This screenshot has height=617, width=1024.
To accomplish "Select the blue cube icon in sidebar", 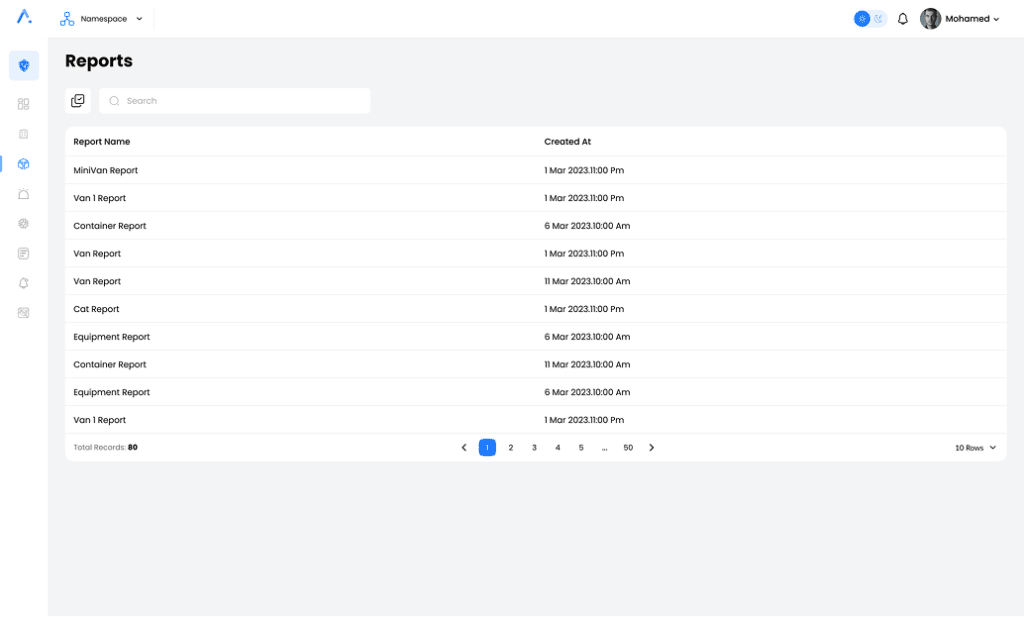I will [x=24, y=164].
